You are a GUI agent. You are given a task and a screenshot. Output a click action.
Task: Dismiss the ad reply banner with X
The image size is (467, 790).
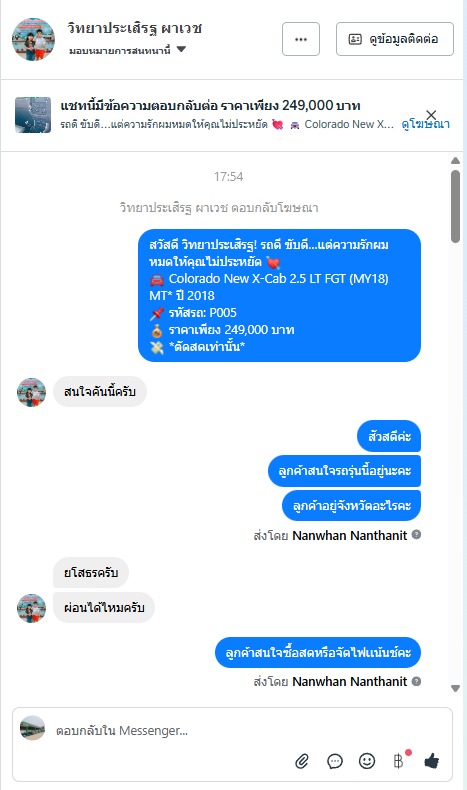[x=431, y=115]
